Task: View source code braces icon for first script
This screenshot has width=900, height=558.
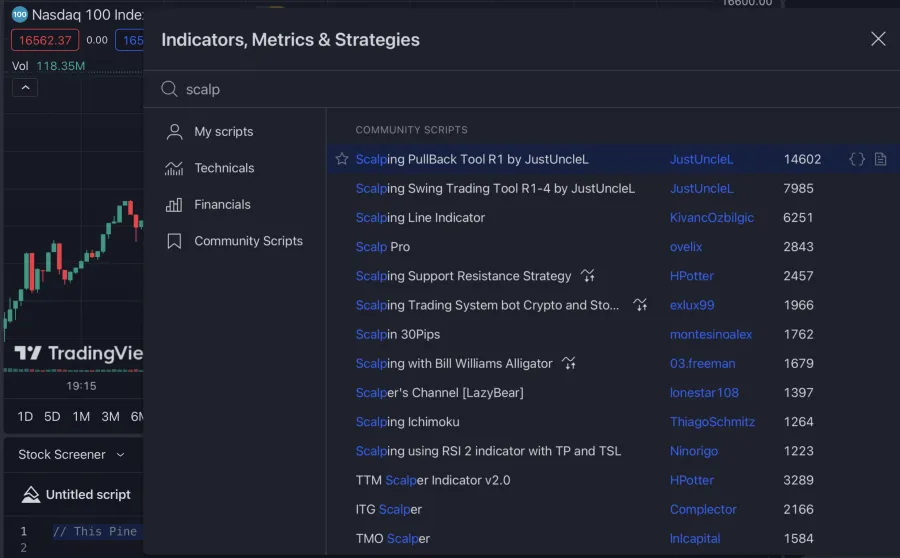Action: 857,159
